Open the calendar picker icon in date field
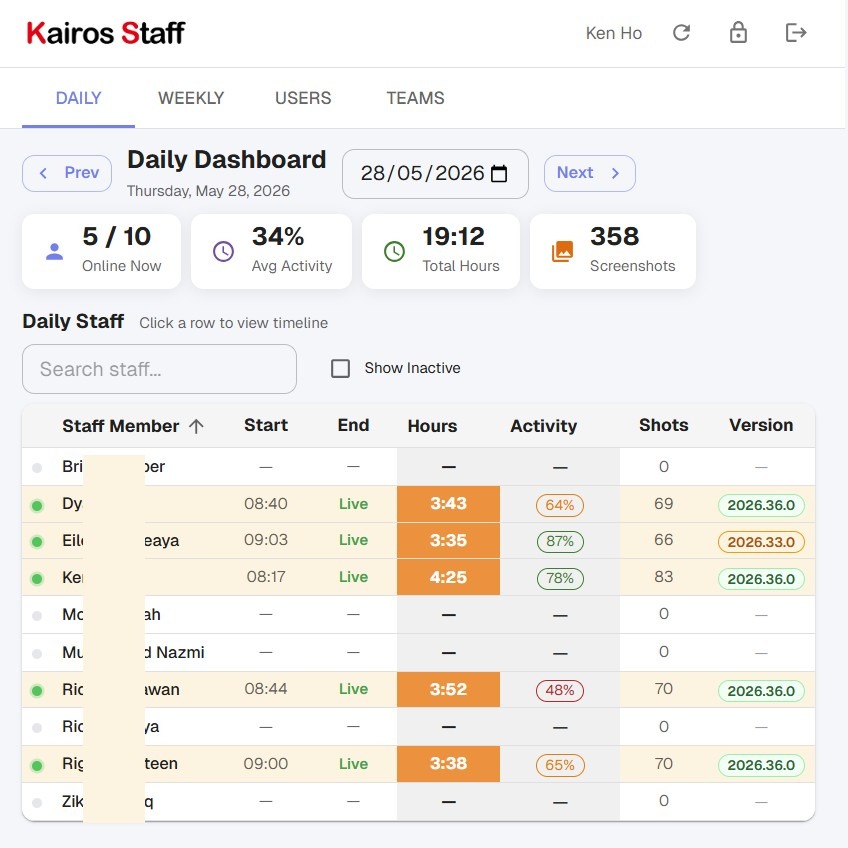Image resolution: width=848 pixels, height=848 pixels. click(499, 174)
